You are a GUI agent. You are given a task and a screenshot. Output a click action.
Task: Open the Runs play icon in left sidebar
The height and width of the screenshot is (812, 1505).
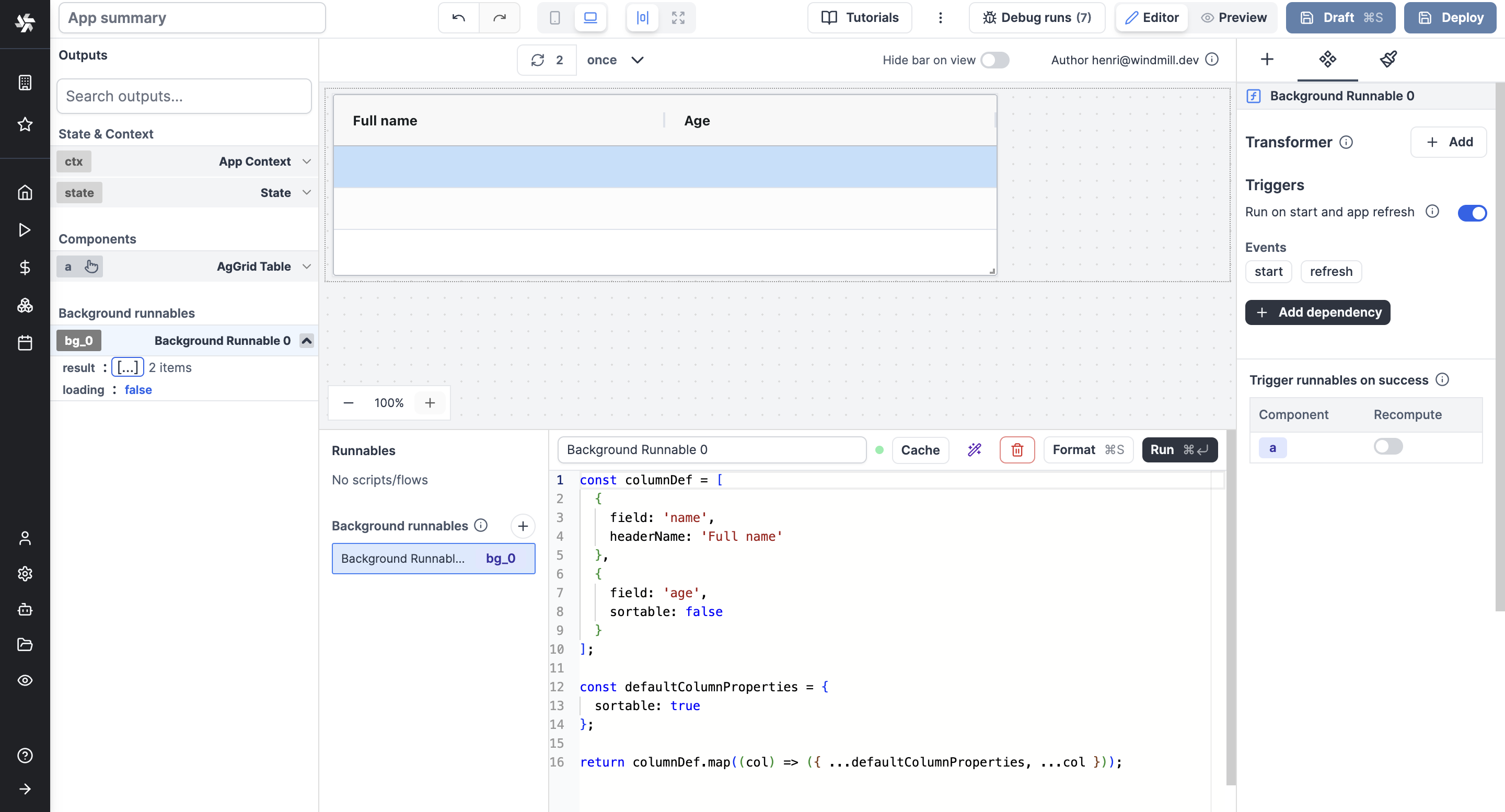[25, 229]
